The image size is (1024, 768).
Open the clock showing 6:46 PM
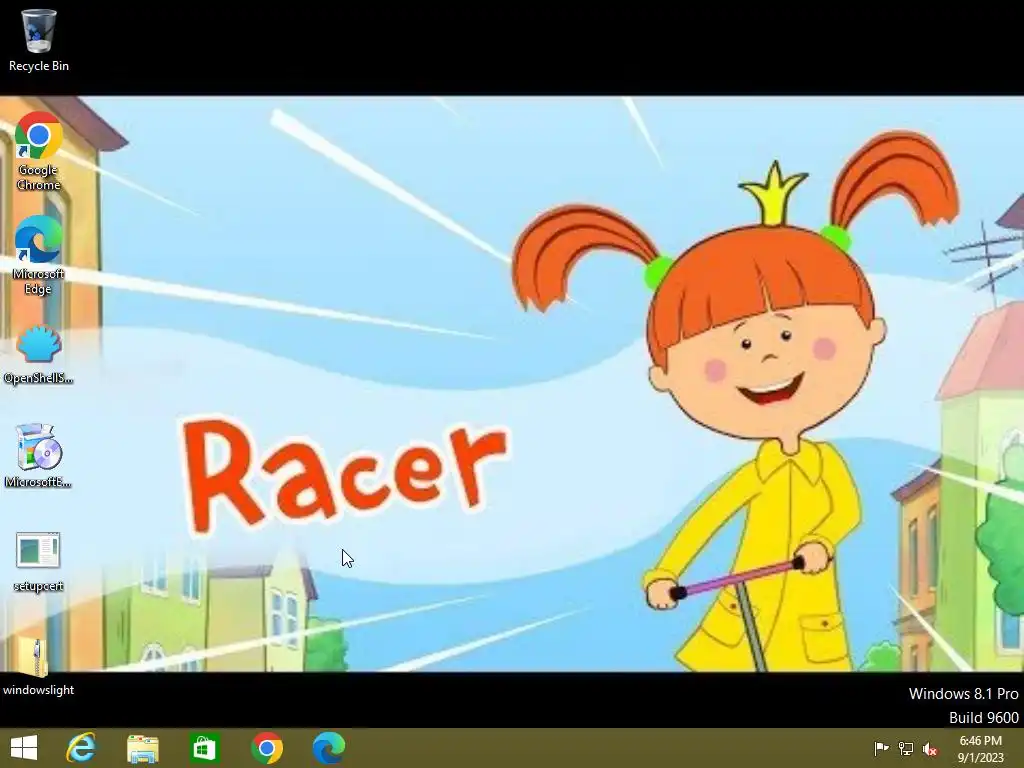point(980,741)
